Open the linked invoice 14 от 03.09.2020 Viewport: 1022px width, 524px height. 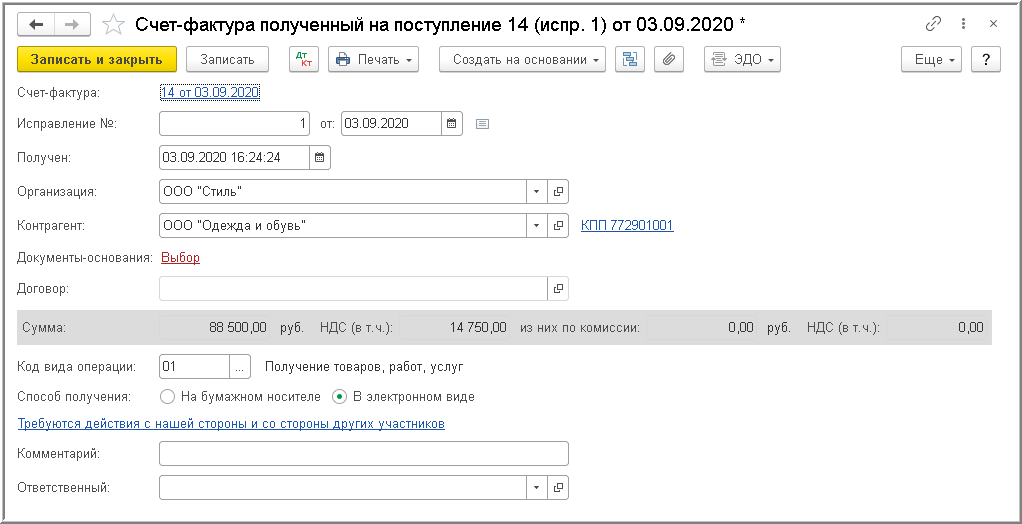point(210,93)
